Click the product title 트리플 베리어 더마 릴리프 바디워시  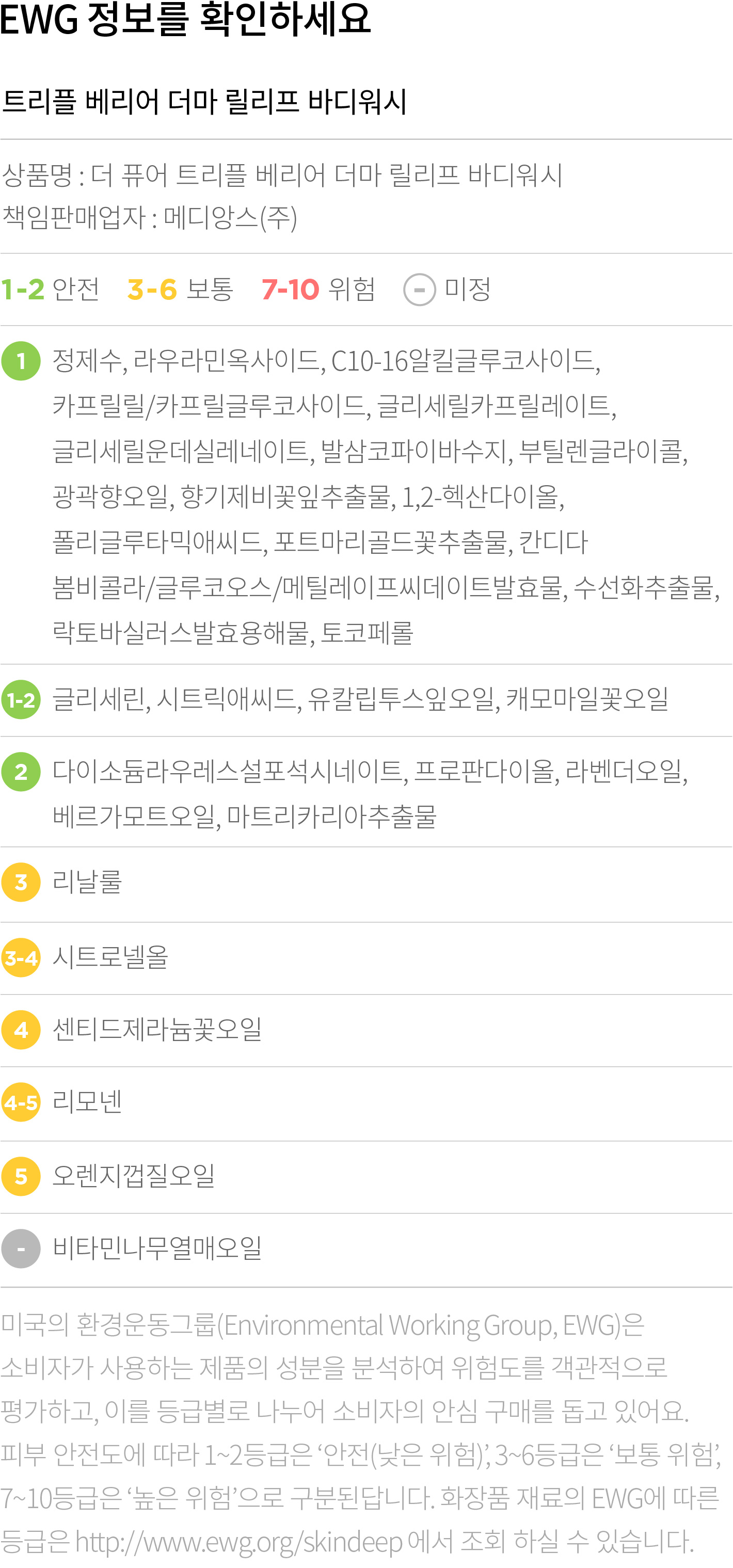click(204, 101)
